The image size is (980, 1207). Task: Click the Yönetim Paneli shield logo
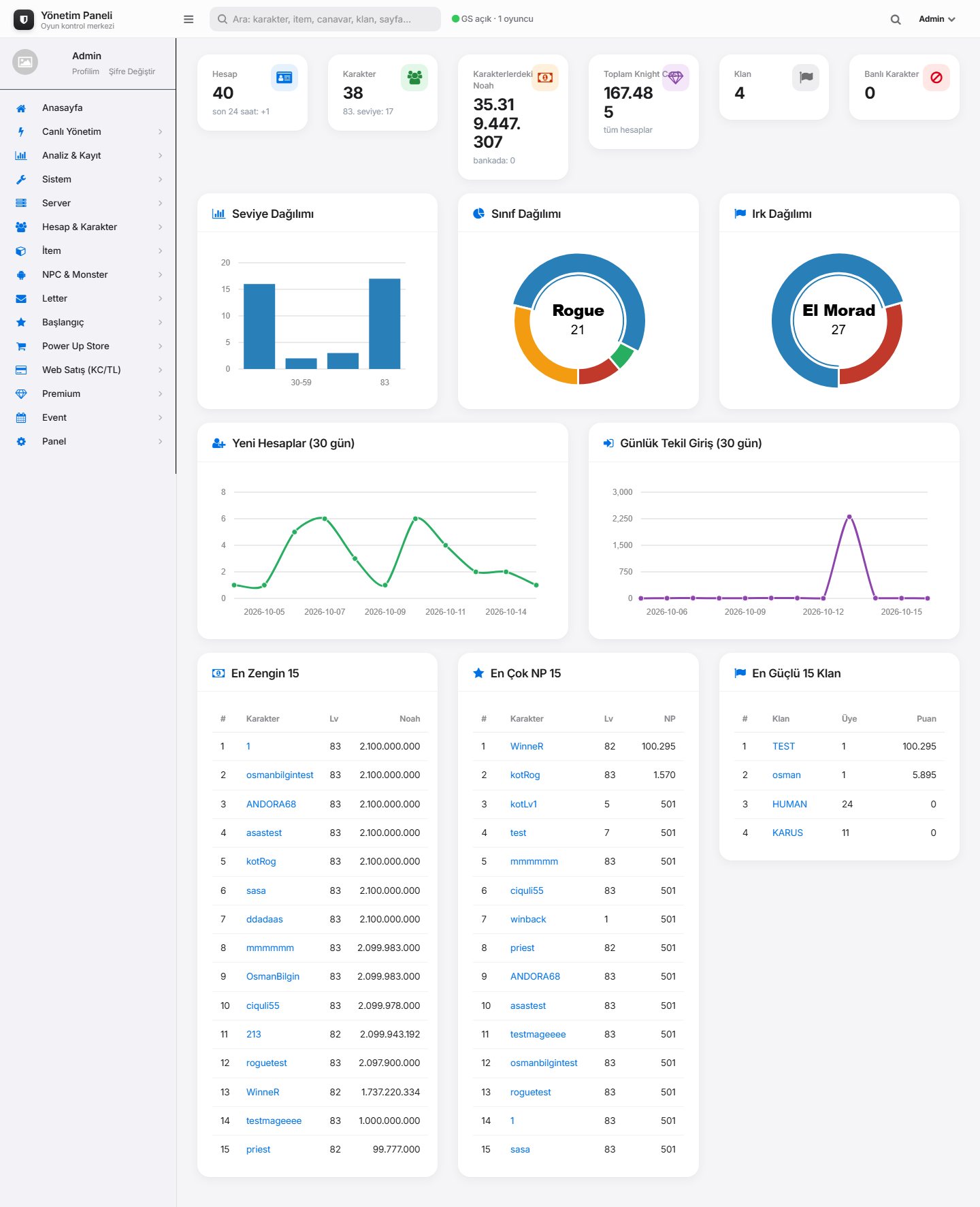click(x=24, y=20)
